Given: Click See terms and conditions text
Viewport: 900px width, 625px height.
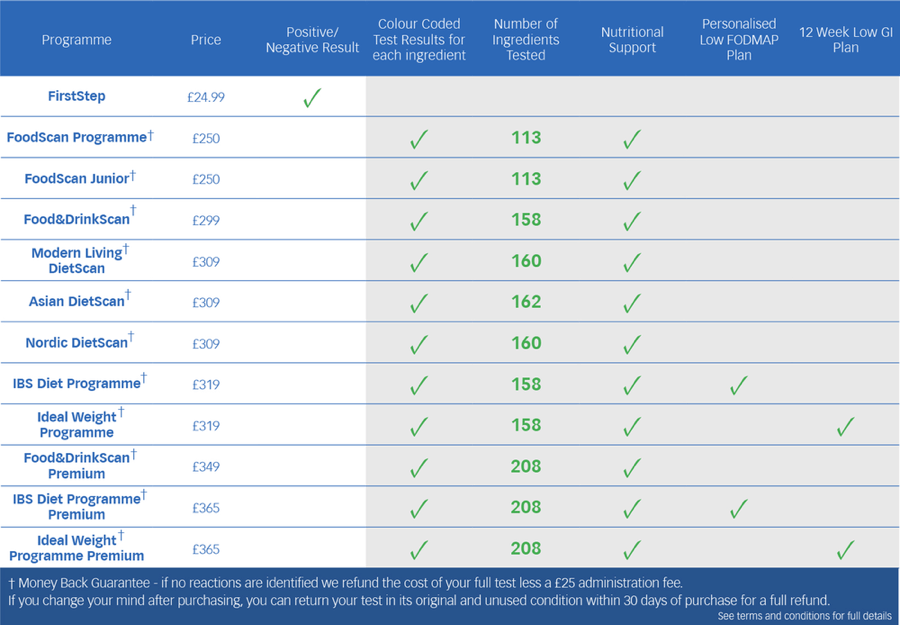Looking at the screenshot, I should tap(805, 616).
